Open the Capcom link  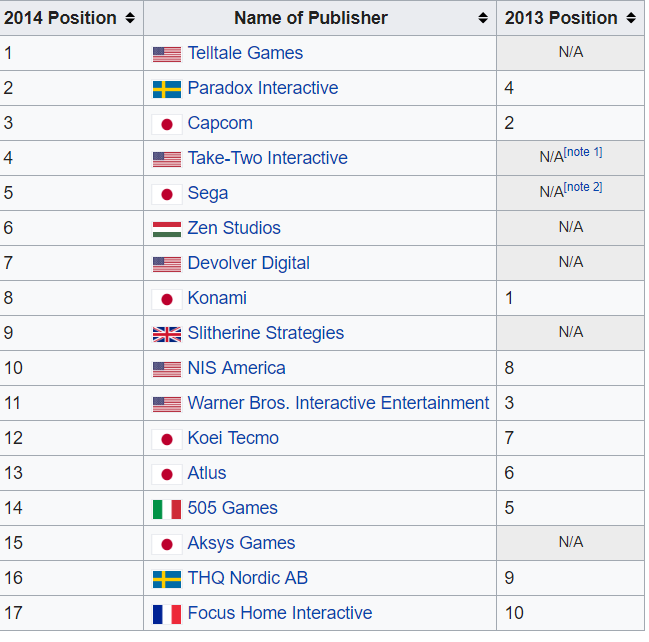click(x=220, y=123)
